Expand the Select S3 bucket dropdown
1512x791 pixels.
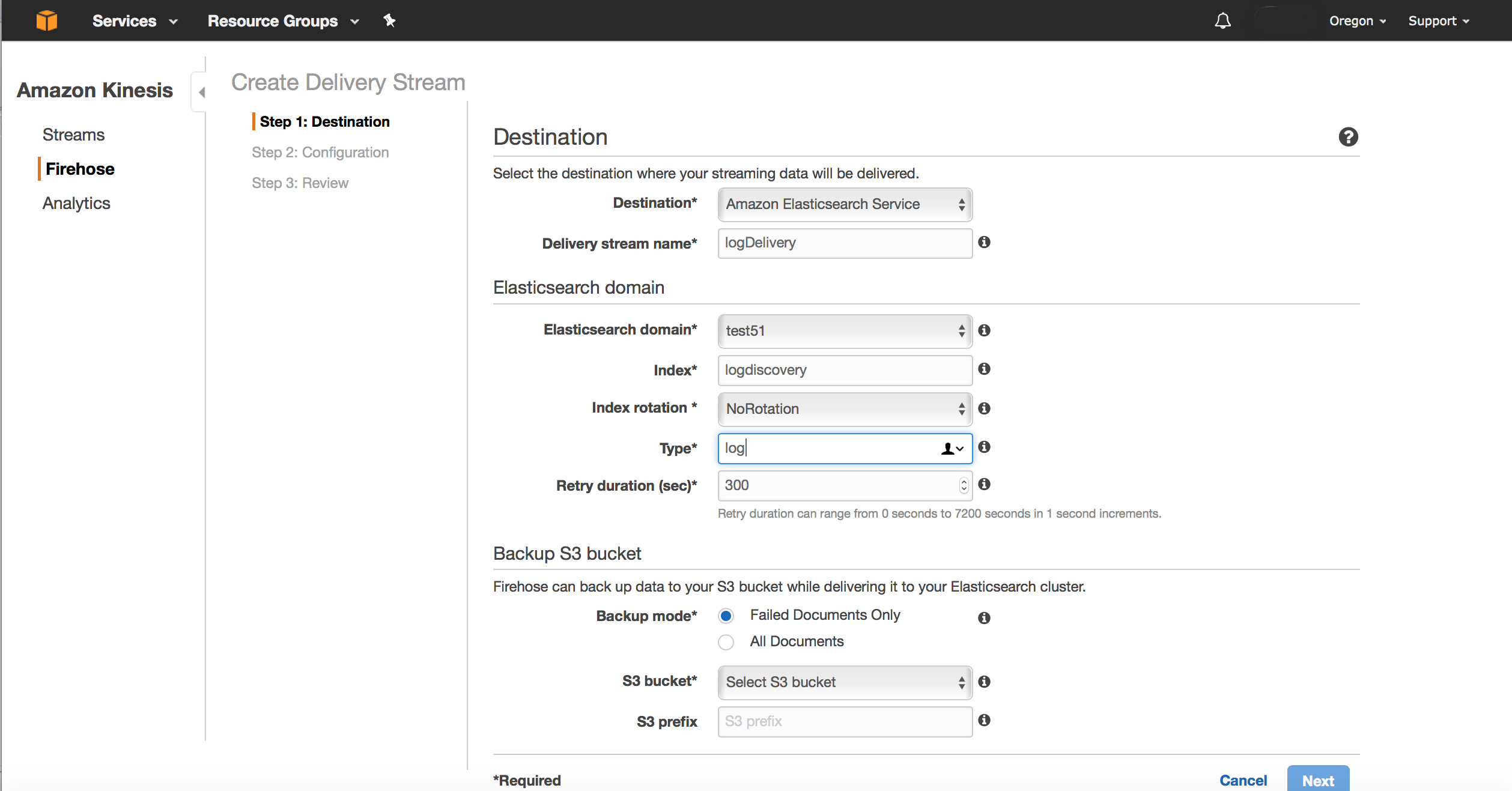pos(845,682)
